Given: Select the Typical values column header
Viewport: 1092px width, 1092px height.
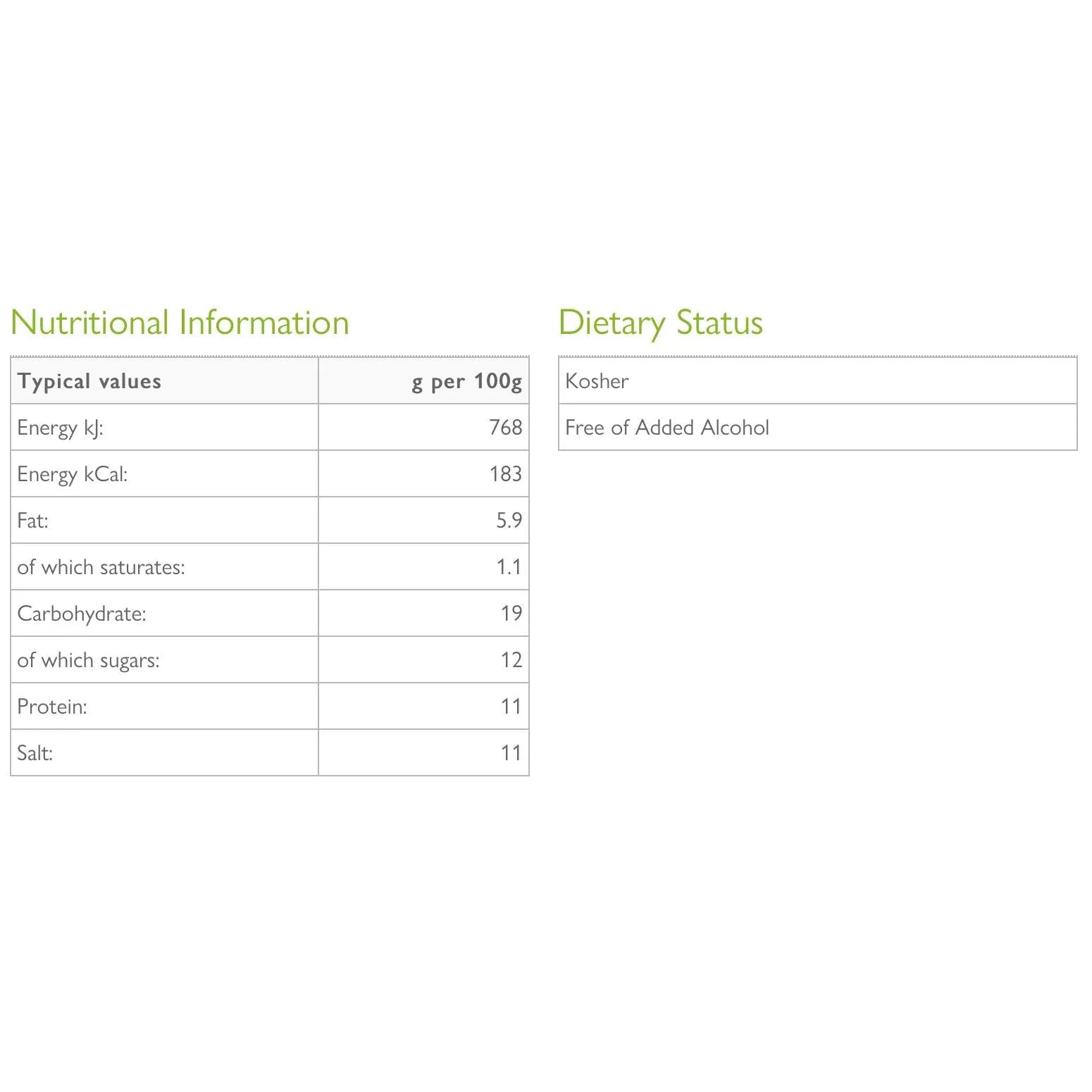Looking at the screenshot, I should [x=89, y=381].
